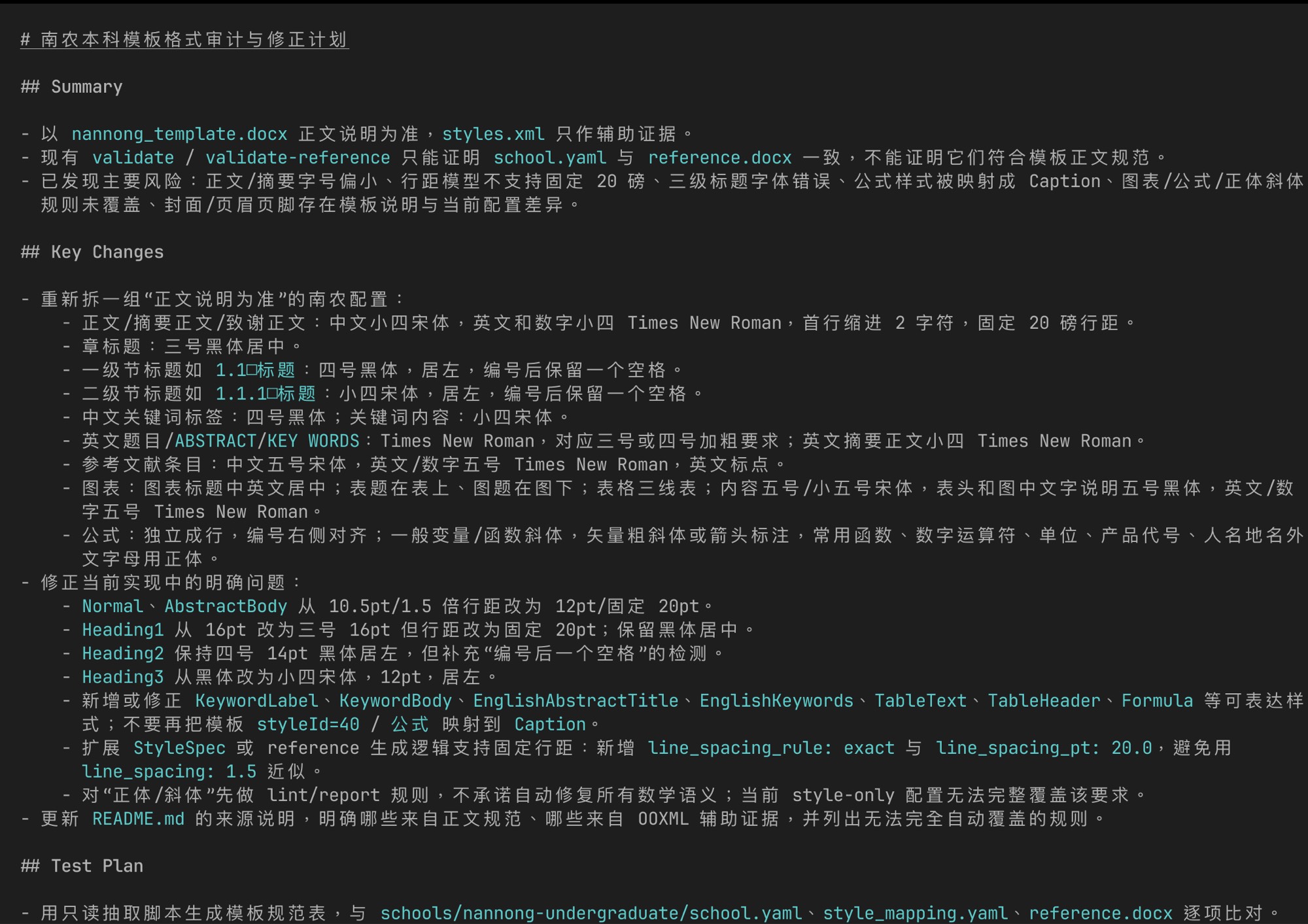Click the 1.1□标题 example text
Image resolution: width=1308 pixels, height=924 pixels.
pyautogui.click(x=256, y=370)
